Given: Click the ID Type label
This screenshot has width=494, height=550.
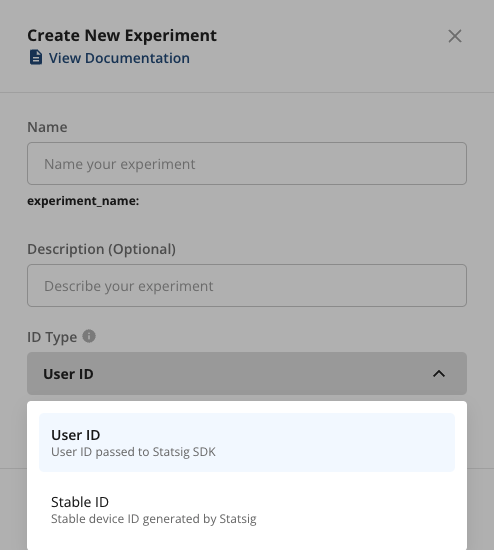Looking at the screenshot, I should (x=52, y=337).
